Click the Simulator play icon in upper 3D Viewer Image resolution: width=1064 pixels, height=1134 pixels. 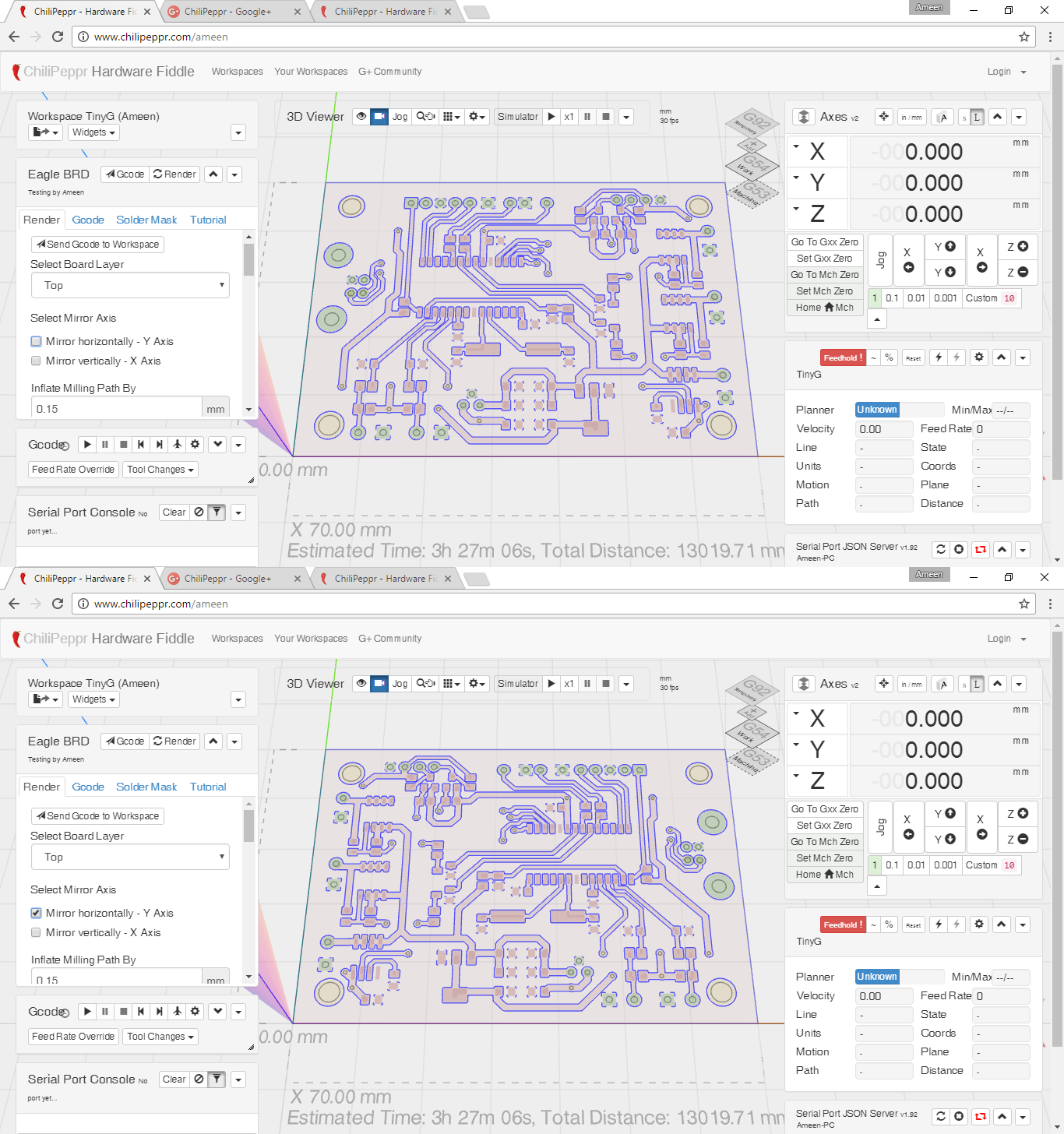click(x=551, y=117)
